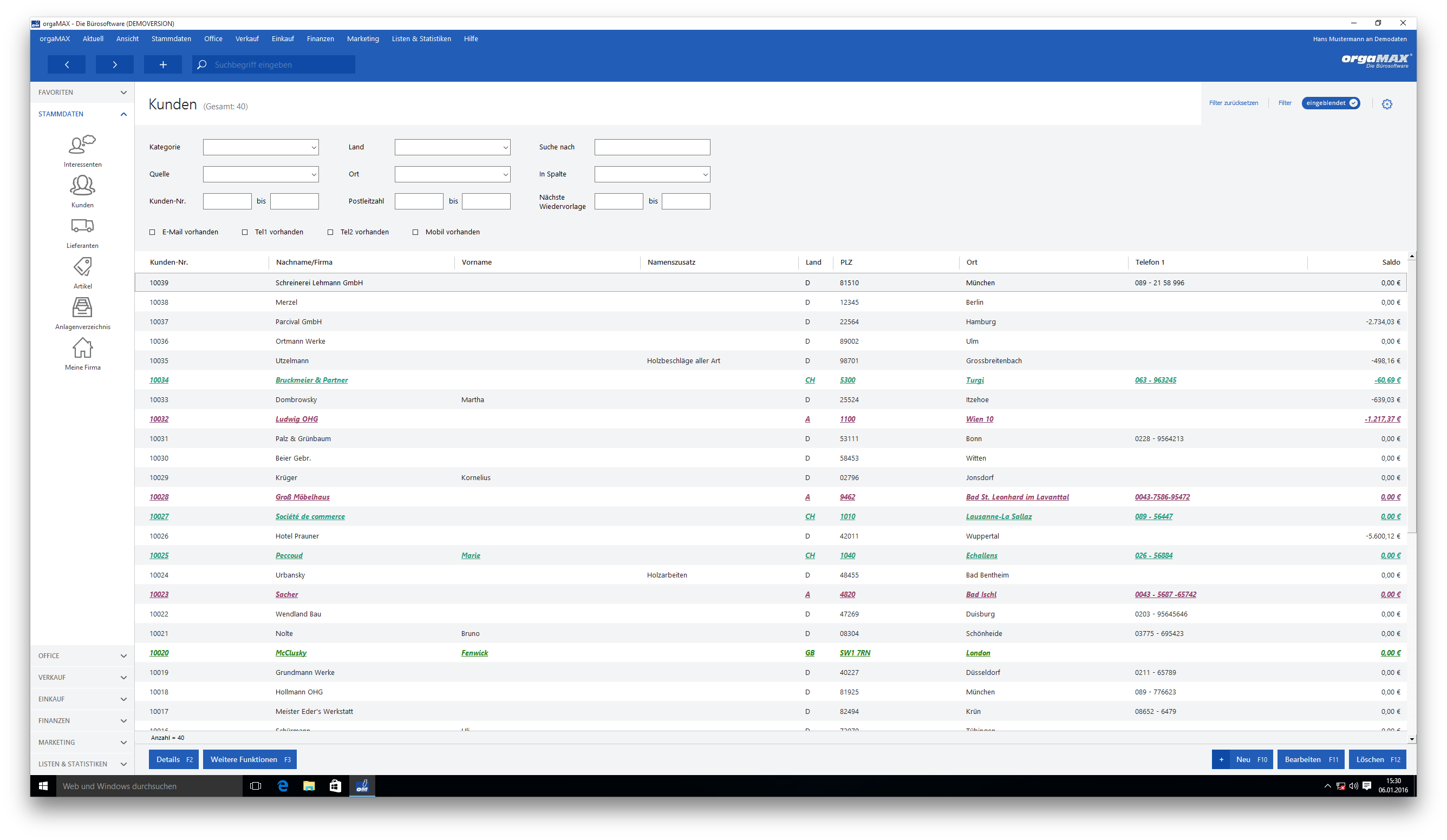
Task: Open the Finanzen menu
Action: [321, 39]
